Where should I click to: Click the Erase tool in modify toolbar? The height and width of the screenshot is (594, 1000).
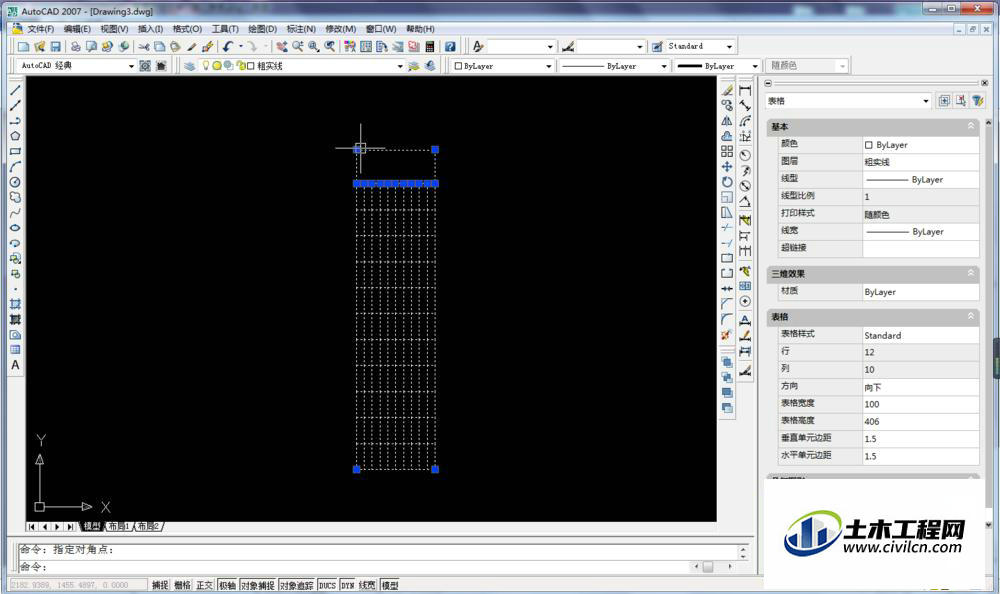coord(727,90)
